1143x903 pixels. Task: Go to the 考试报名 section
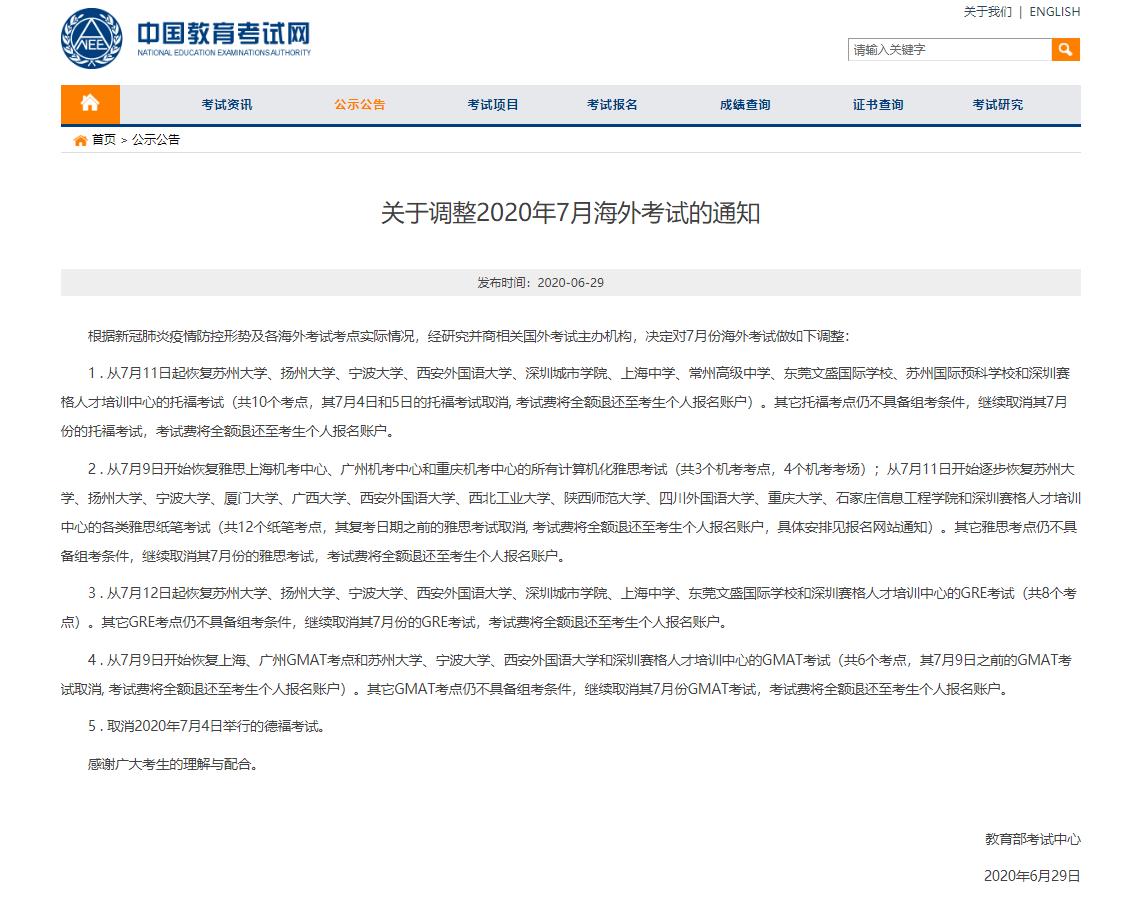click(x=612, y=105)
